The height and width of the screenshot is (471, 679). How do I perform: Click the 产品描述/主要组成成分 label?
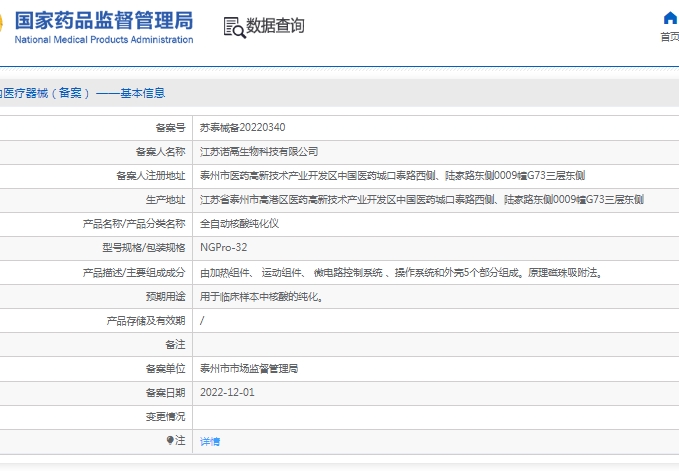coord(134,273)
